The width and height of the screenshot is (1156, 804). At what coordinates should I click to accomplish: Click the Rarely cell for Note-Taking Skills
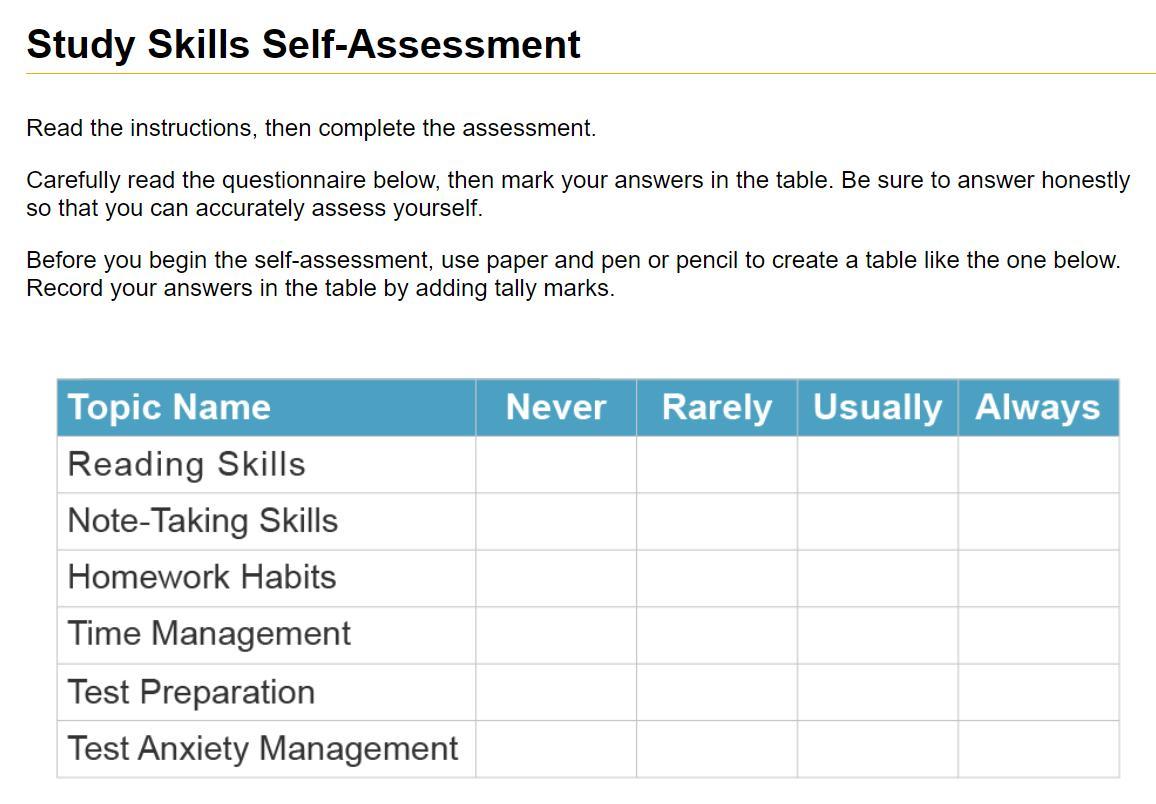[x=717, y=522]
